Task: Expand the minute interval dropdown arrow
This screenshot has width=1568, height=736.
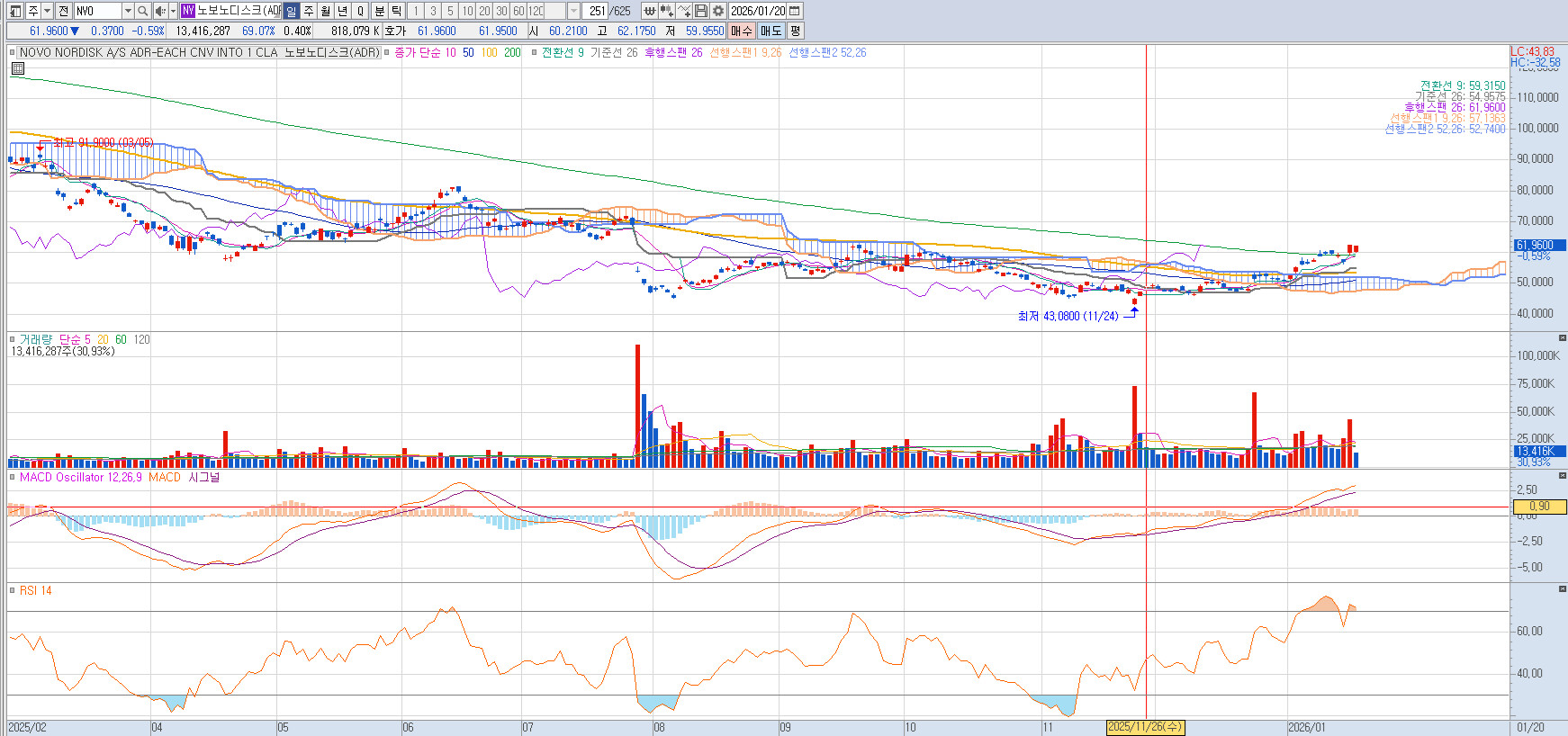Action: (x=573, y=11)
